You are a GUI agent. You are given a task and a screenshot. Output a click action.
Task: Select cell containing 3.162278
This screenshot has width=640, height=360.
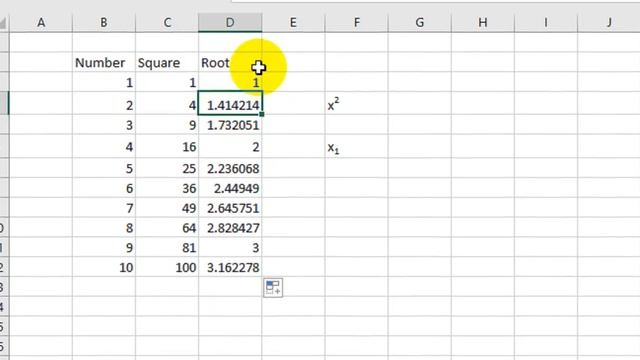tap(230, 267)
